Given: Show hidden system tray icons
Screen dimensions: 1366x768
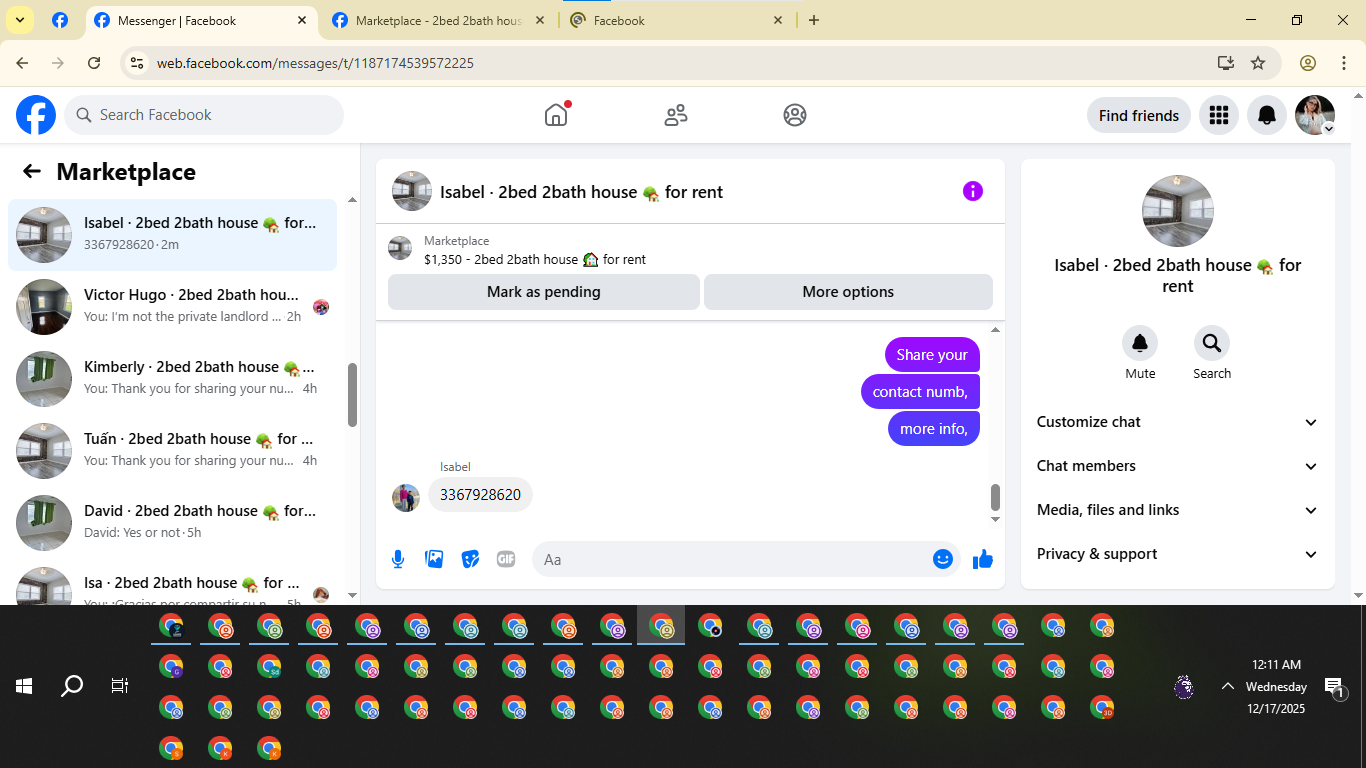Looking at the screenshot, I should tap(1227, 686).
